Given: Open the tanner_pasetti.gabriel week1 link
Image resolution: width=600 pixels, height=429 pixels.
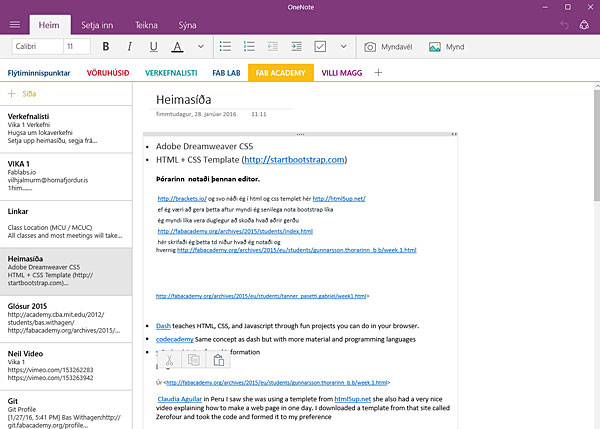Looking at the screenshot, I should coord(261,296).
